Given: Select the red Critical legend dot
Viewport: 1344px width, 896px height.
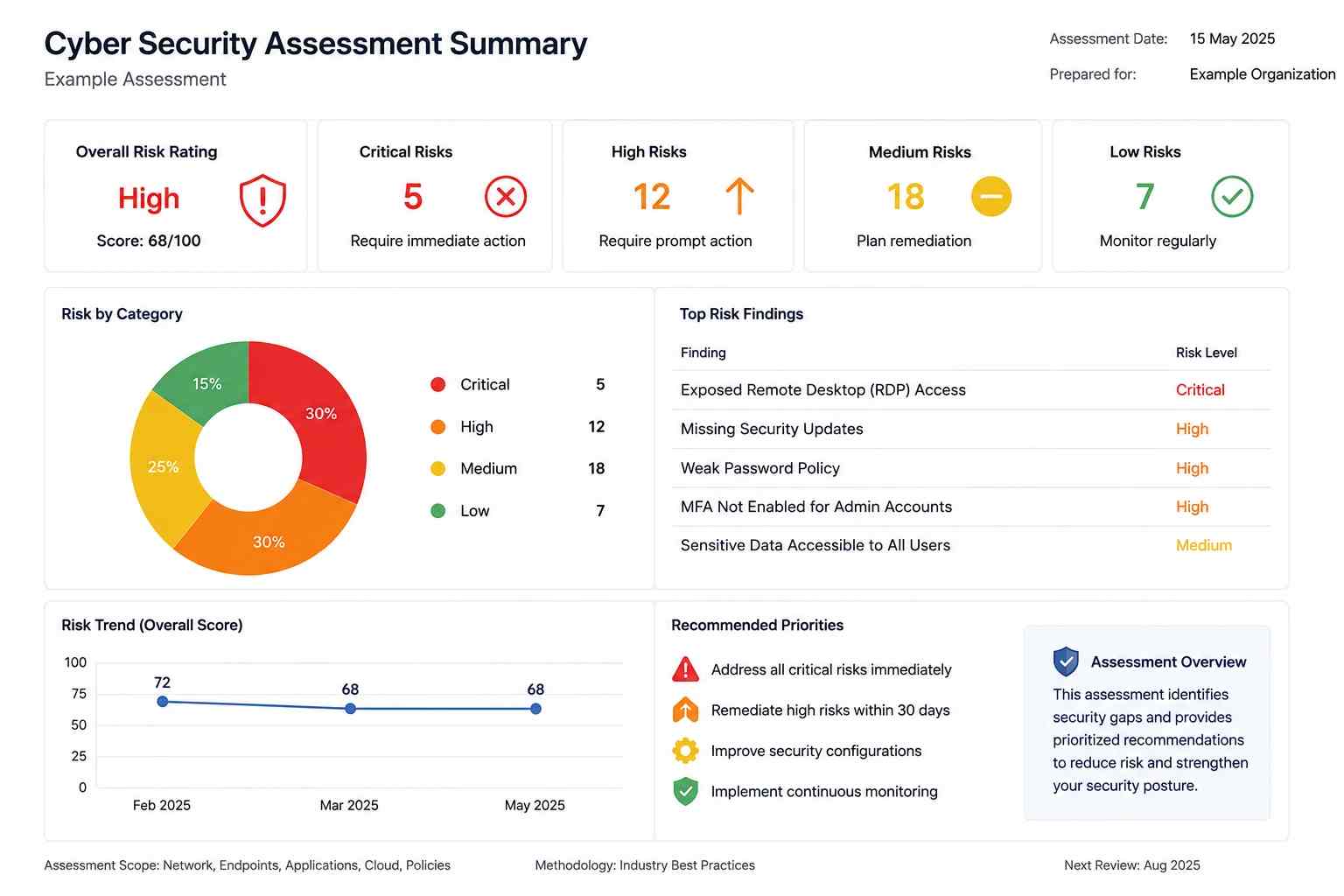Looking at the screenshot, I should pyautogui.click(x=438, y=384).
